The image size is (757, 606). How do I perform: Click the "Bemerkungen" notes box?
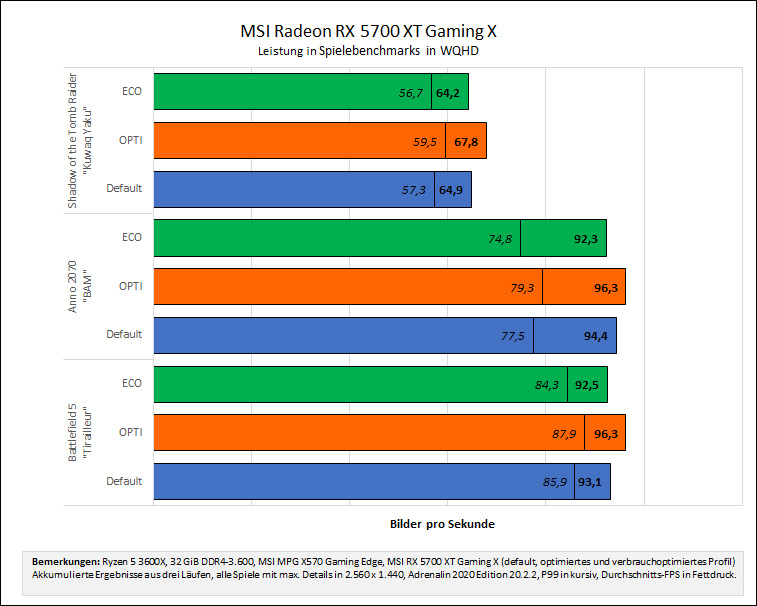click(x=383, y=572)
